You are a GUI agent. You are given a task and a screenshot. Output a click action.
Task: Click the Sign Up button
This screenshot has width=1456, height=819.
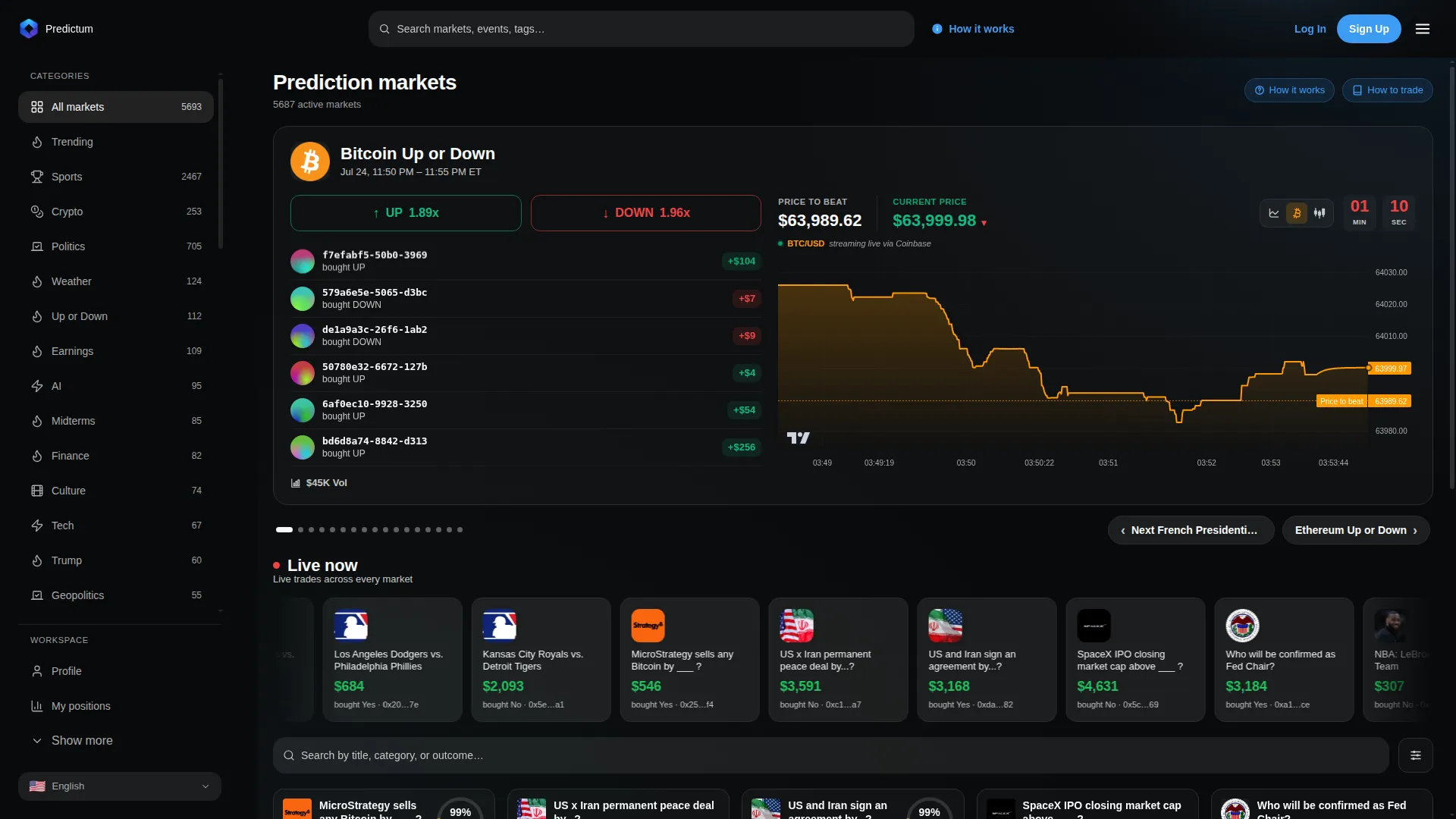click(1369, 29)
